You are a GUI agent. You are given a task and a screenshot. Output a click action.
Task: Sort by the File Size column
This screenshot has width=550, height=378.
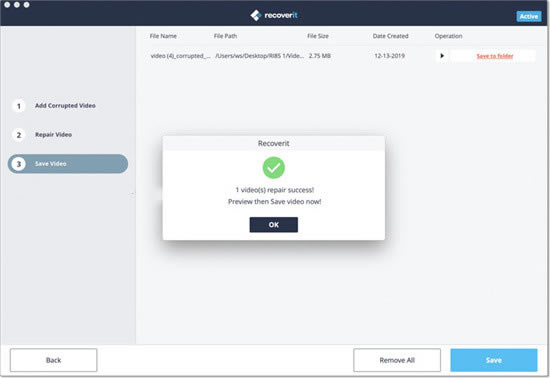tap(318, 36)
